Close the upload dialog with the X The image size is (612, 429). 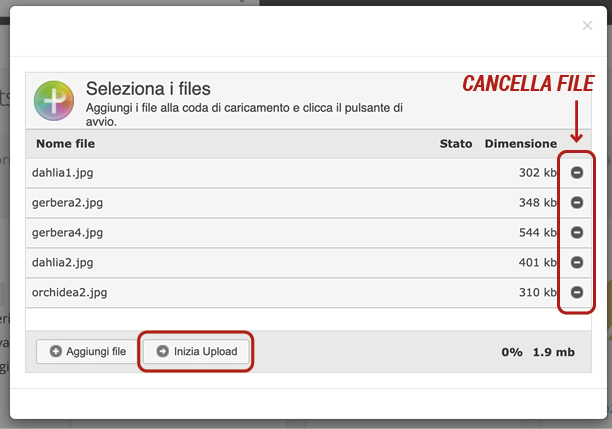coord(587,25)
